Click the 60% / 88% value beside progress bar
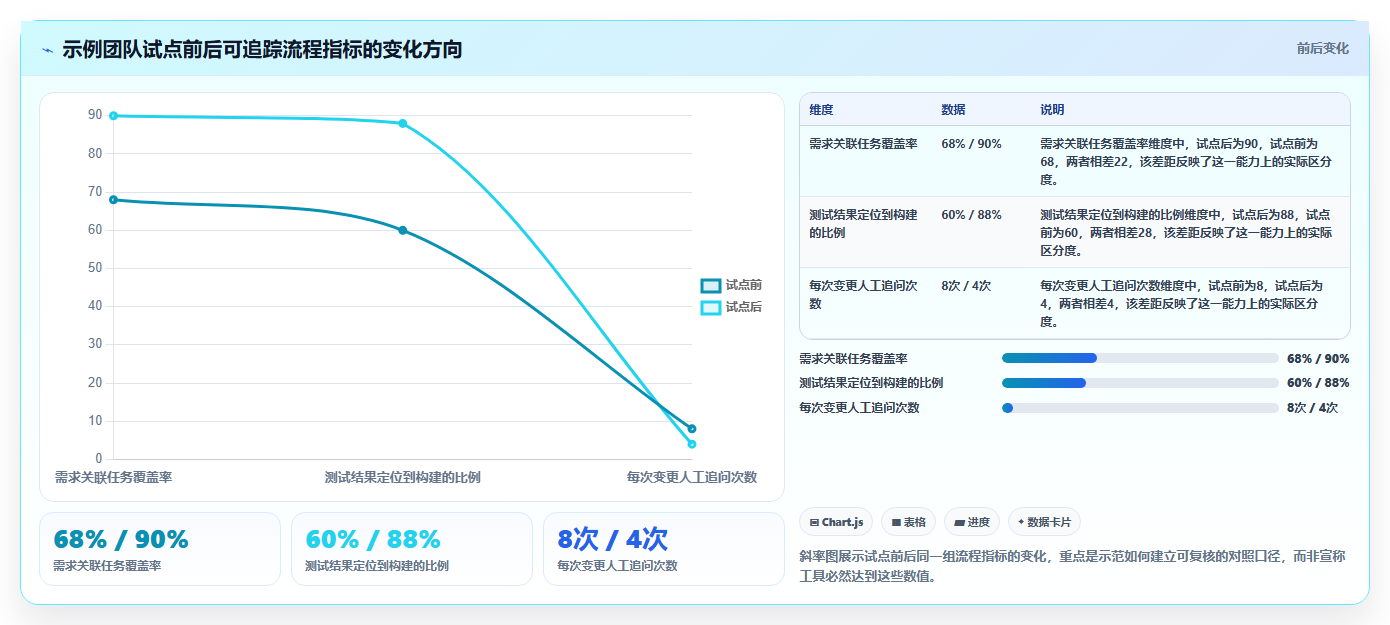1390x625 pixels. (1318, 383)
